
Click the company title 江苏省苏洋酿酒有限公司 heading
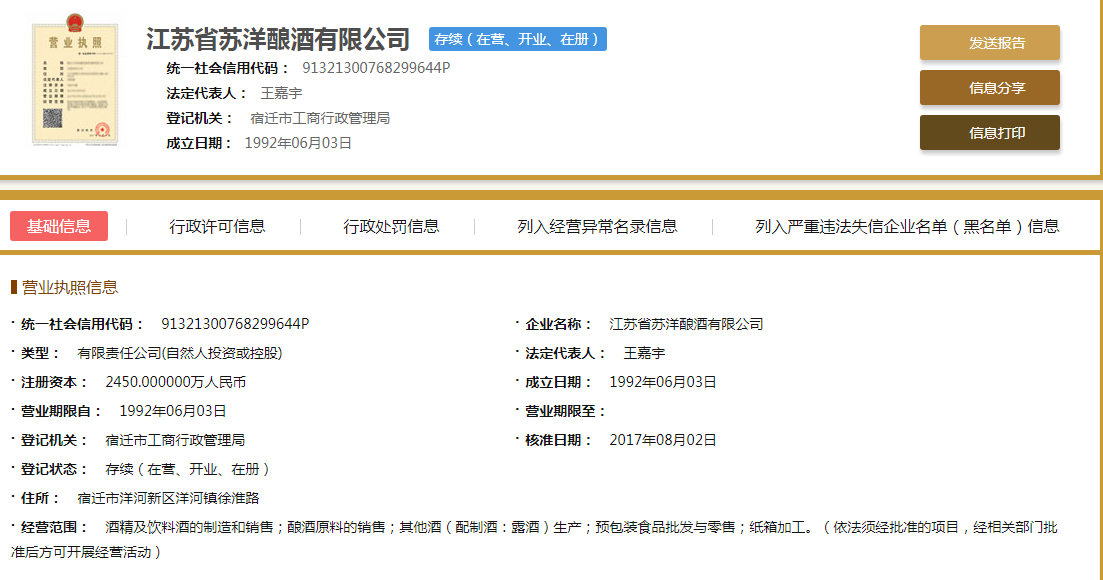click(278, 40)
